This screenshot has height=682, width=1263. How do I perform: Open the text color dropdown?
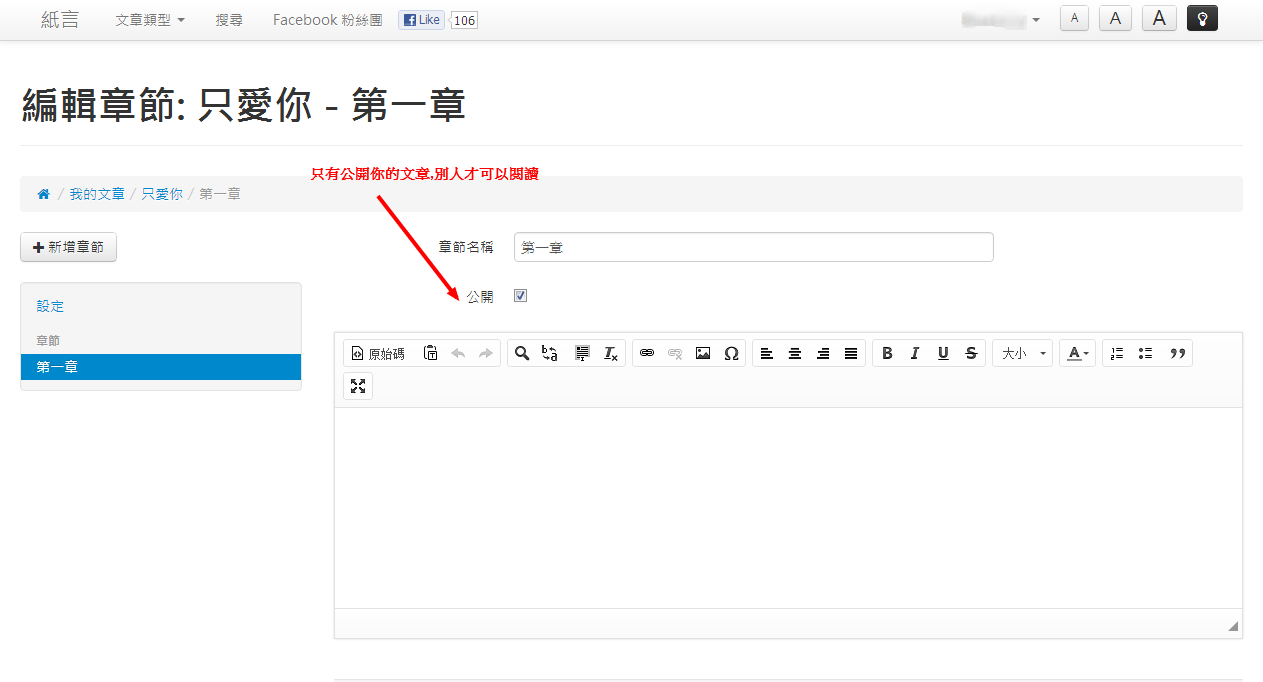(1077, 353)
